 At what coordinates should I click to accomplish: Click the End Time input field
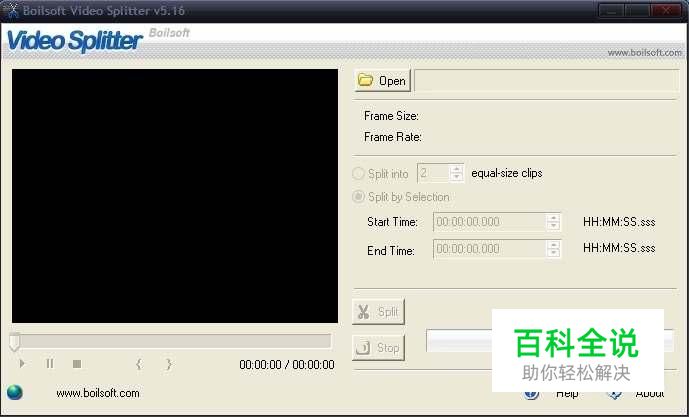coord(490,249)
